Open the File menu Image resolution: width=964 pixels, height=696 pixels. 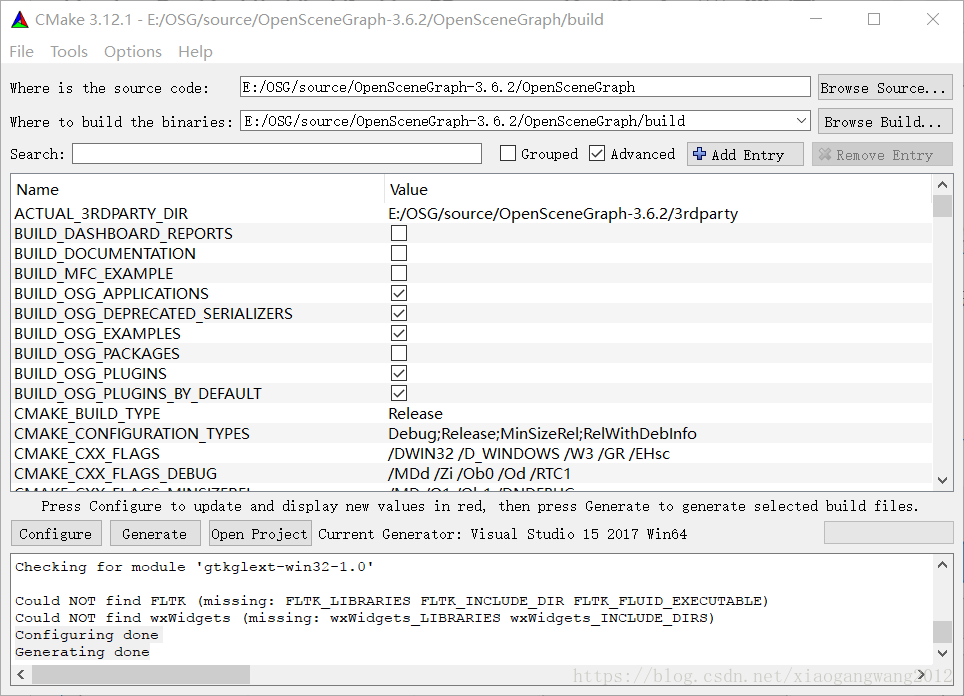pos(22,52)
